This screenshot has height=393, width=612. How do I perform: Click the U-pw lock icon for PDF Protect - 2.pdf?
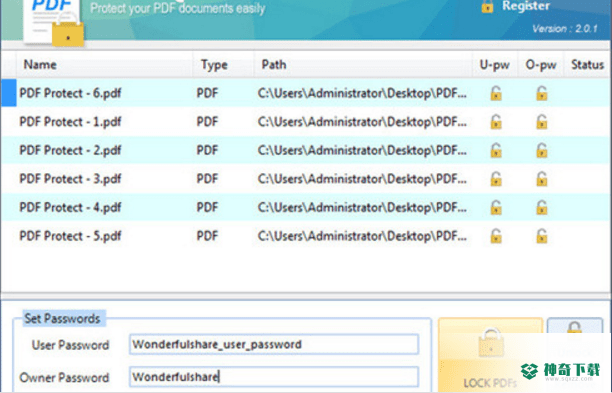[496, 150]
